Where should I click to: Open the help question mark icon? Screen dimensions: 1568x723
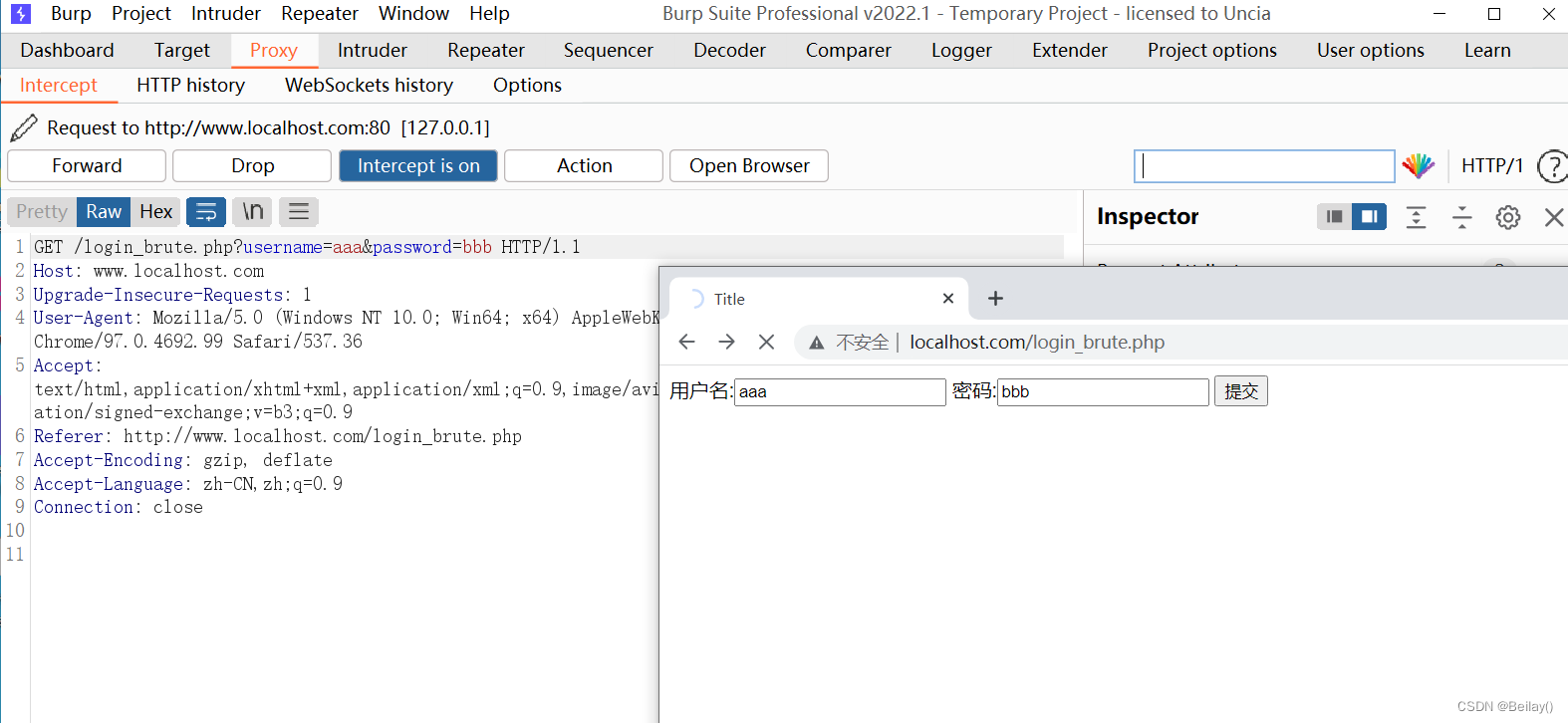coord(1553,166)
